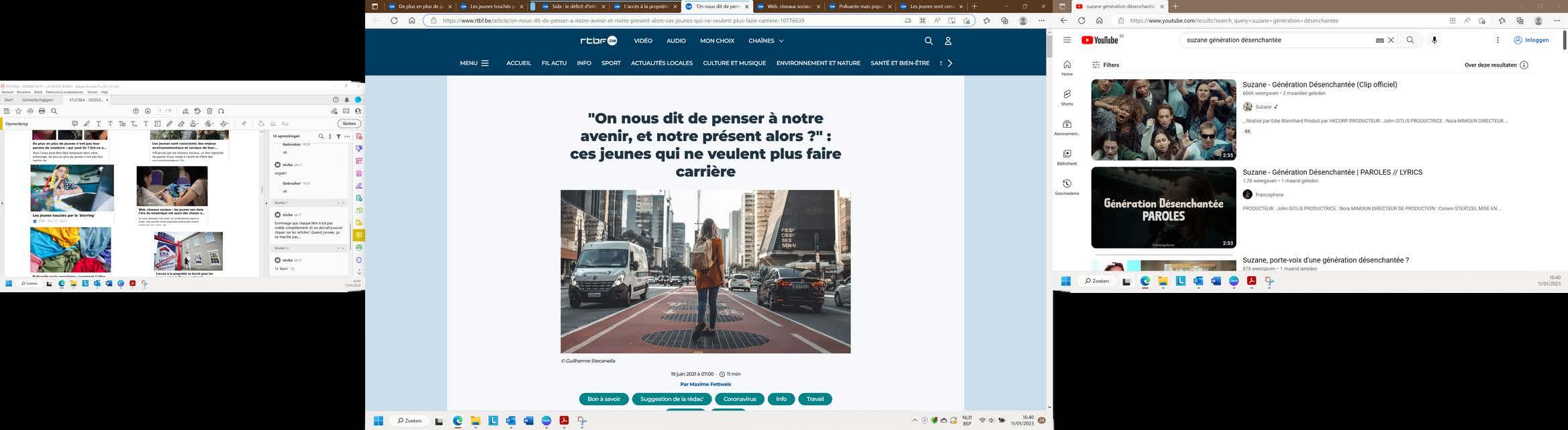The width and height of the screenshot is (1568, 430).
Task: Open the YouTube guide hamburger menu
Action: click(x=1067, y=40)
